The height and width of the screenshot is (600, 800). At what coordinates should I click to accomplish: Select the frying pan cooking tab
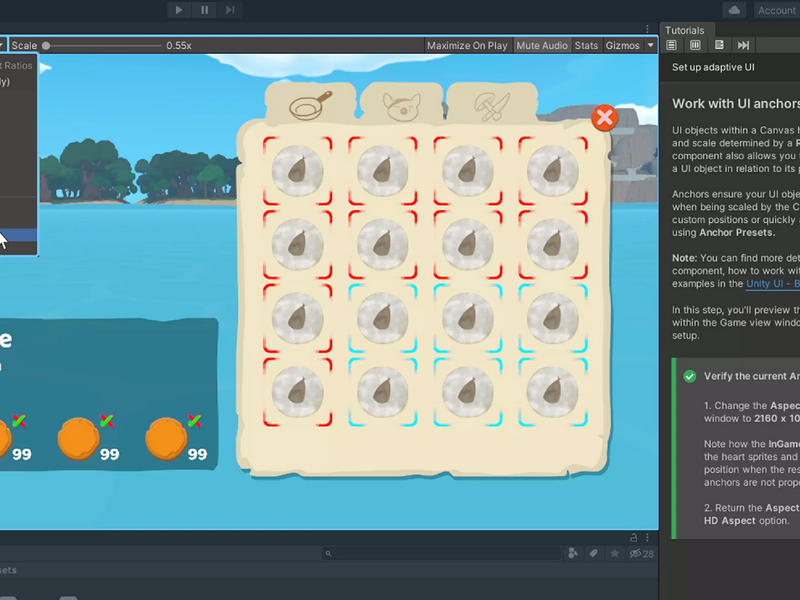click(x=310, y=105)
